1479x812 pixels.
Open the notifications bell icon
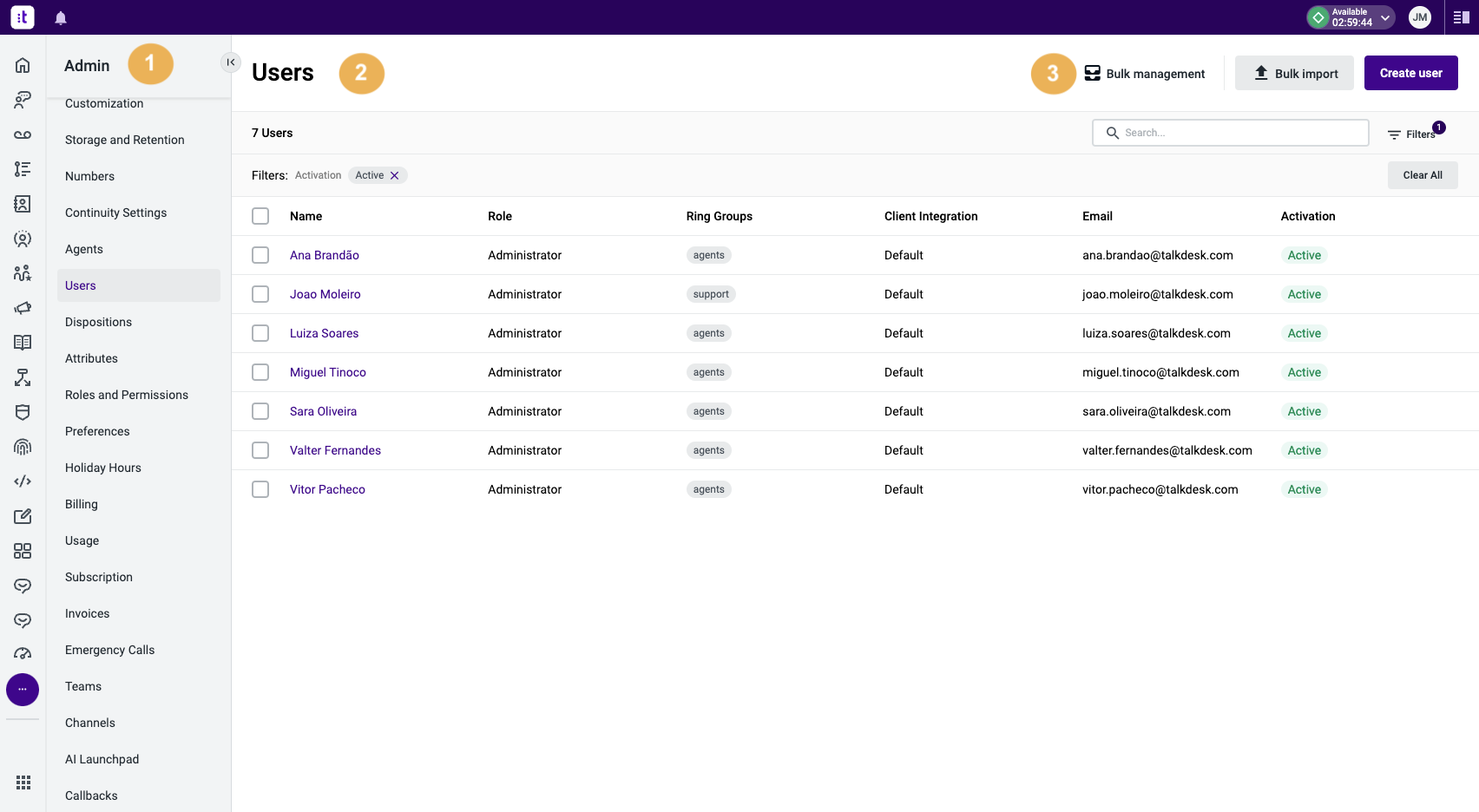point(61,17)
